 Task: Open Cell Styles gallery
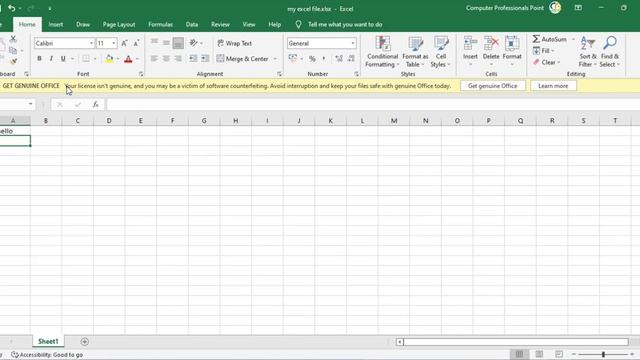pyautogui.click(x=440, y=52)
